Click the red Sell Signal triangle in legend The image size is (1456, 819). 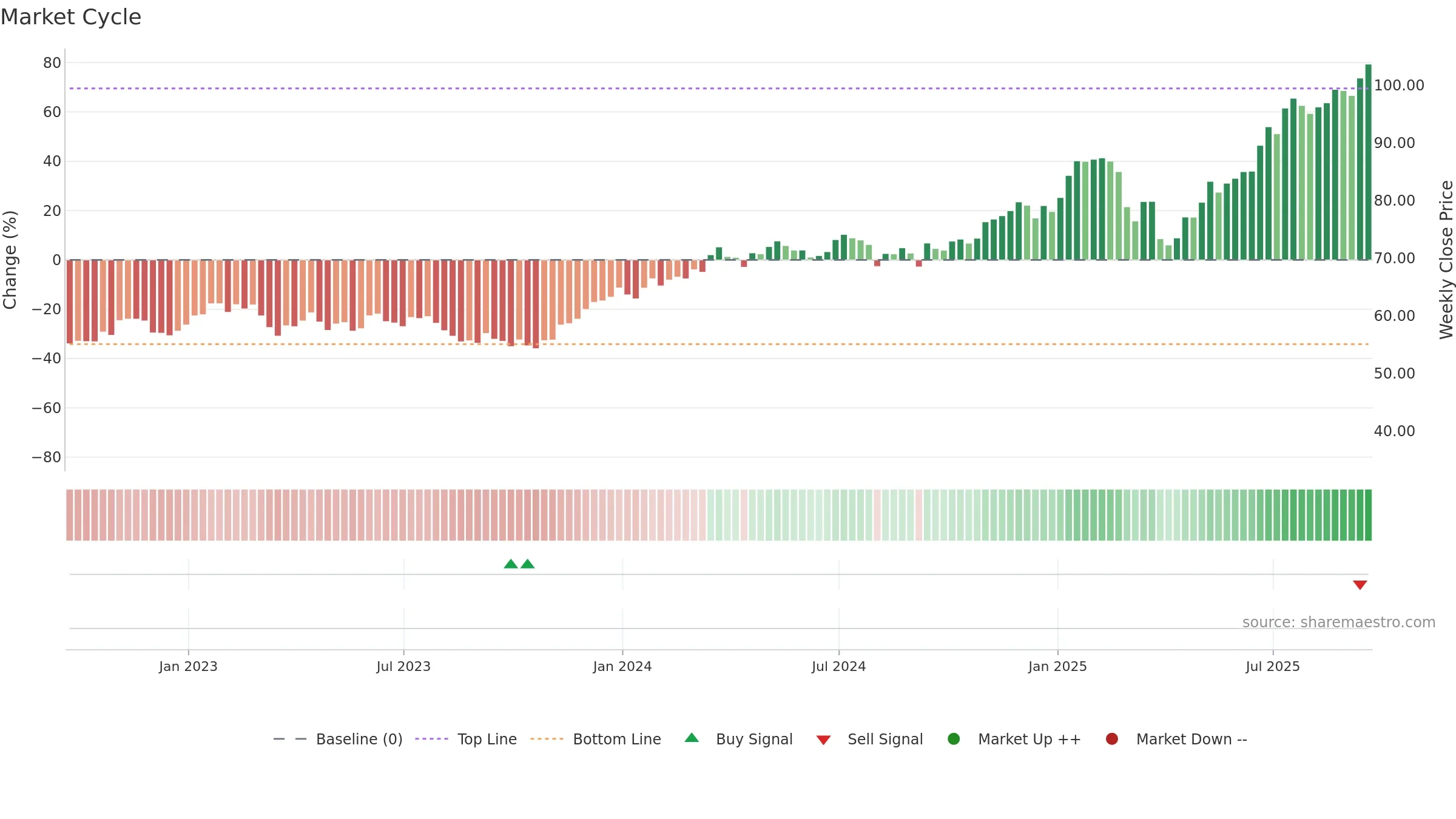coord(823,740)
